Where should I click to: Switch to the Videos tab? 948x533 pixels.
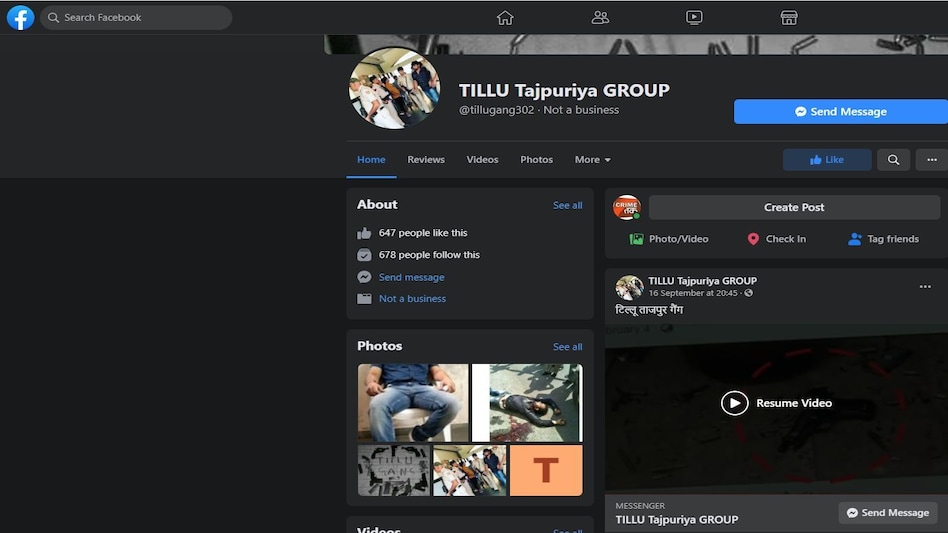point(482,160)
